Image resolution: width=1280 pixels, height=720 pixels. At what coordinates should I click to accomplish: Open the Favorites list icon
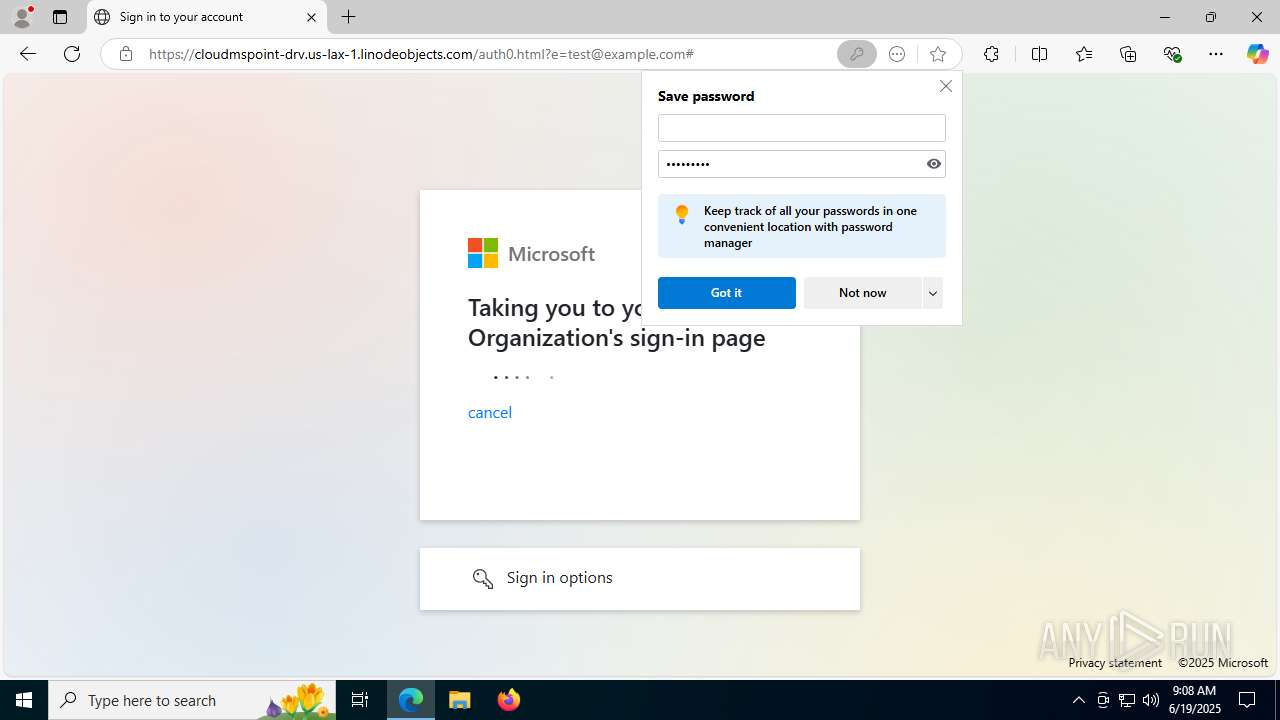(x=1084, y=54)
